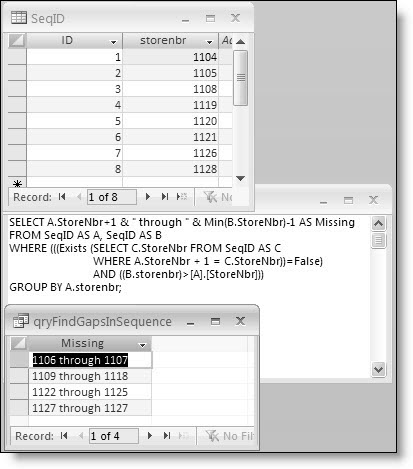
Task: Click the No Filter indicator in query navigator
Action: pyautogui.click(x=229, y=436)
